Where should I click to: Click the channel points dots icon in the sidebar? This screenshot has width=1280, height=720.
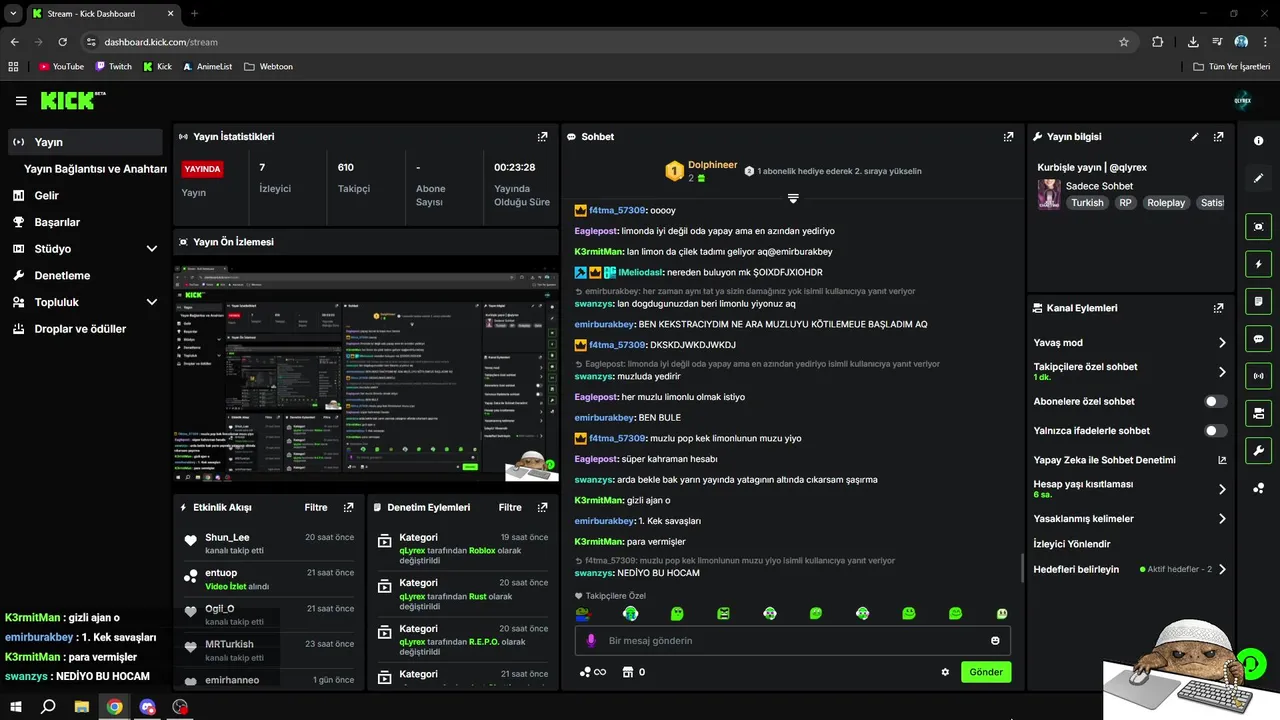coord(1259,488)
